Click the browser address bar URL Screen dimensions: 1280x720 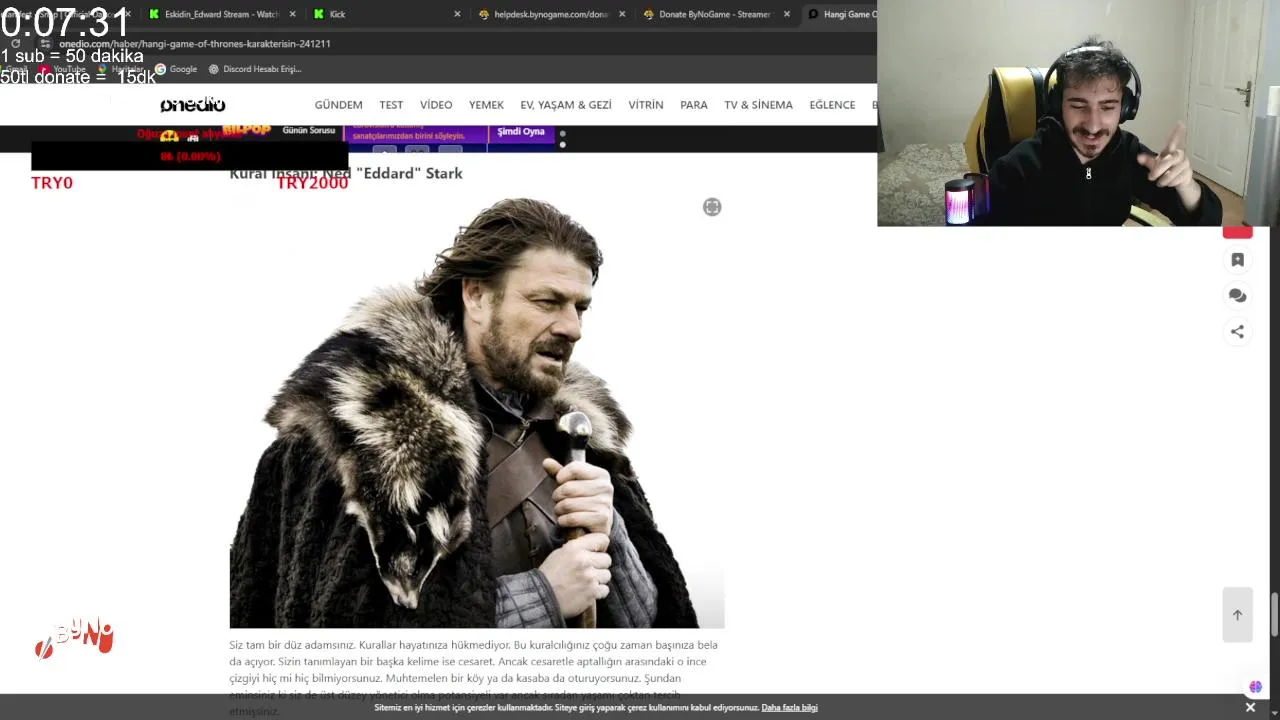195,44
